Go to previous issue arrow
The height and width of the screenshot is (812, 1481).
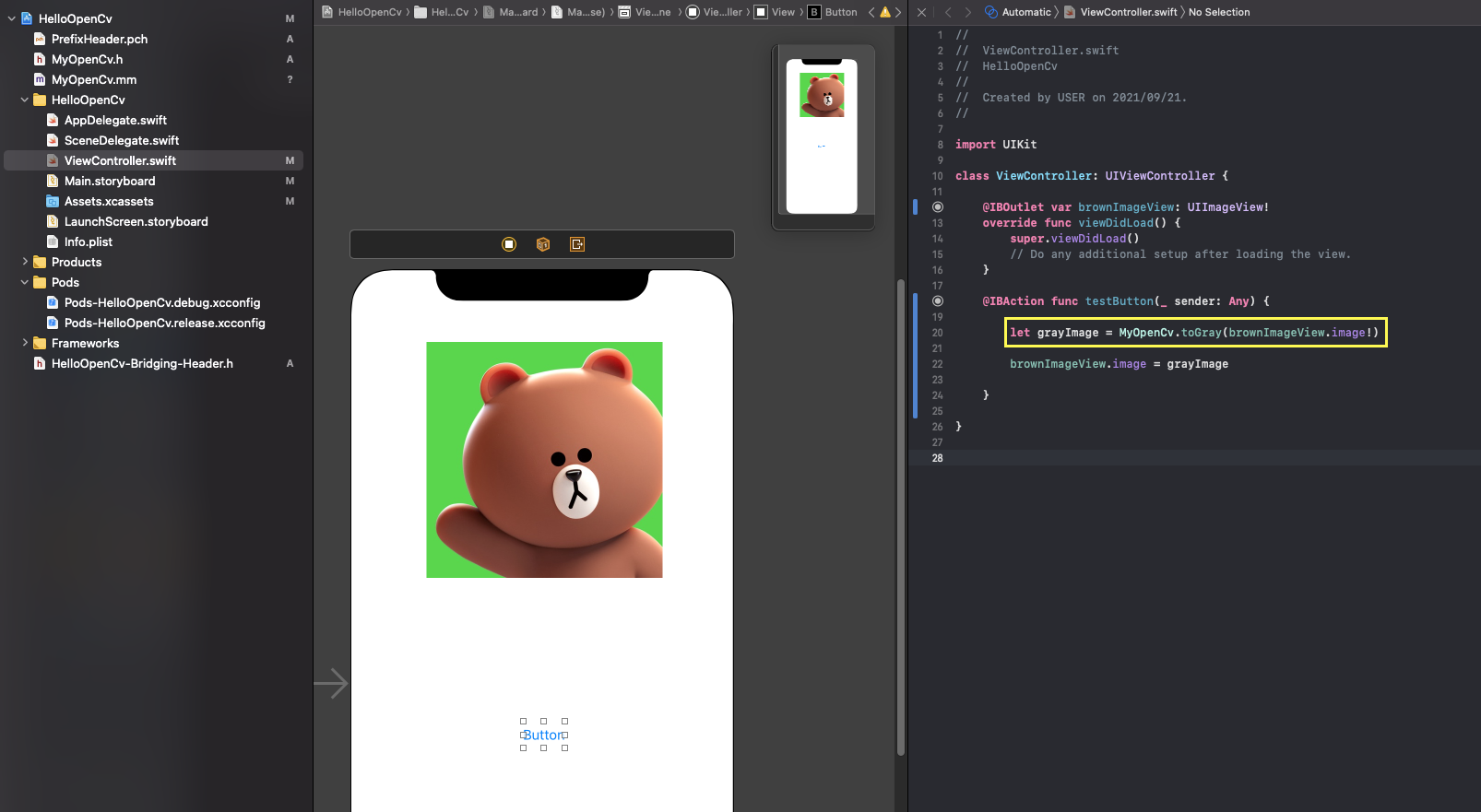click(871, 12)
